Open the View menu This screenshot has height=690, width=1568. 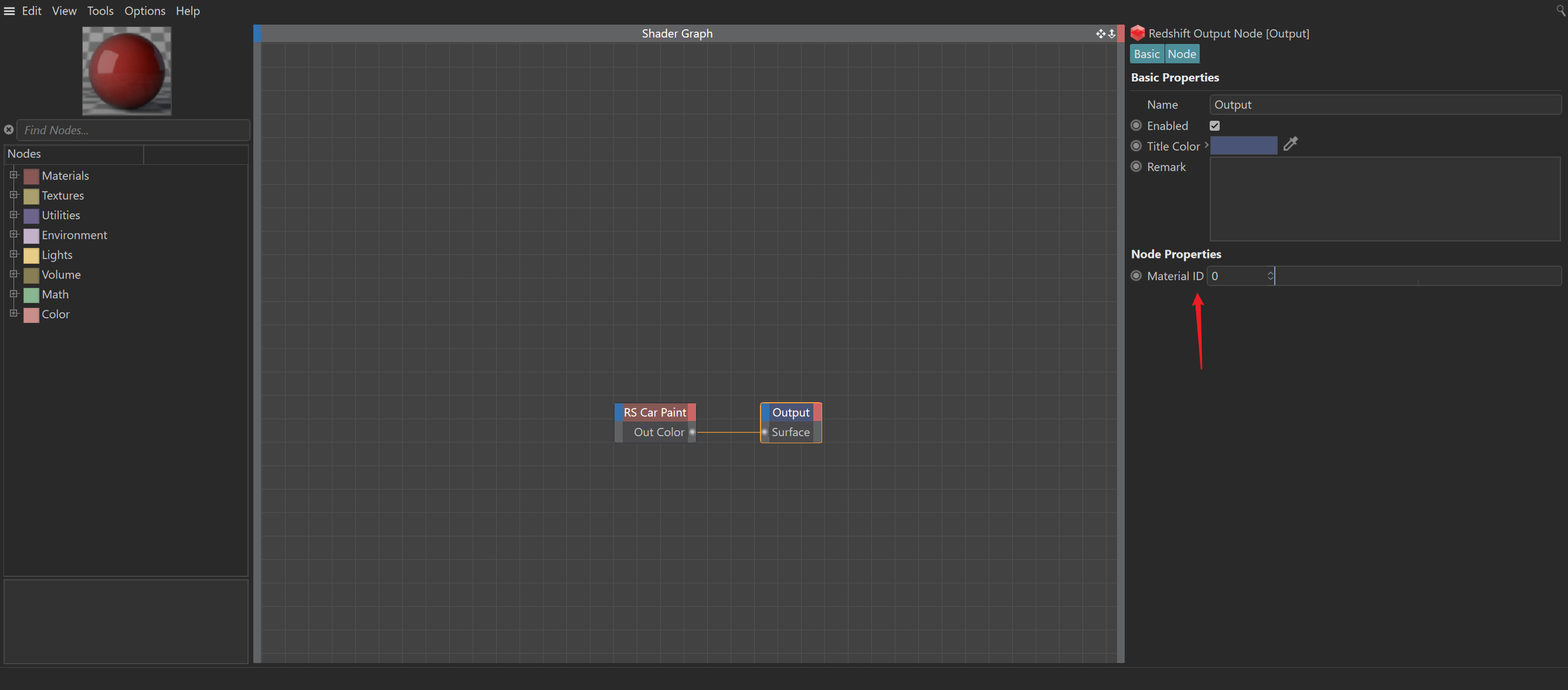point(64,11)
